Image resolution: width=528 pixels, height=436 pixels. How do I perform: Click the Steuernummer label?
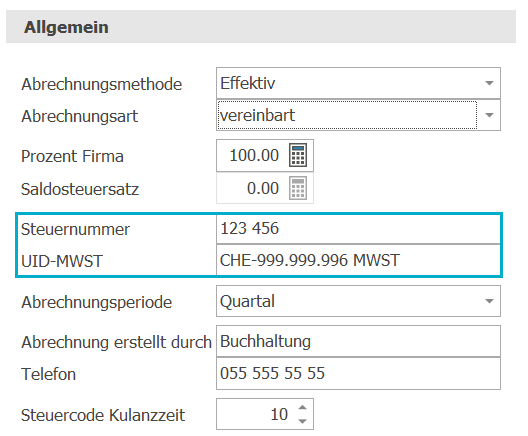[75, 229]
